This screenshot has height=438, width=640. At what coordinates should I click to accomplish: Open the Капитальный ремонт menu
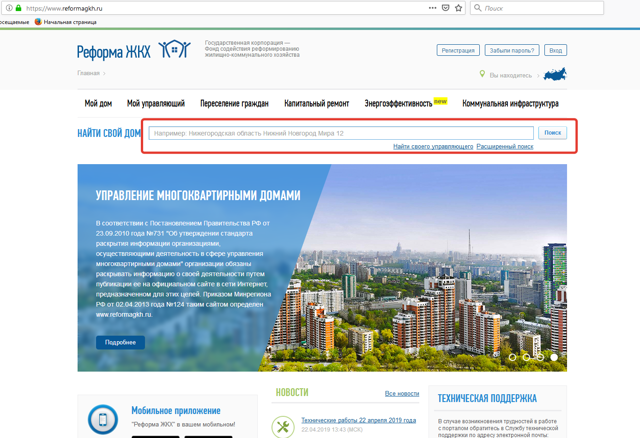click(317, 104)
